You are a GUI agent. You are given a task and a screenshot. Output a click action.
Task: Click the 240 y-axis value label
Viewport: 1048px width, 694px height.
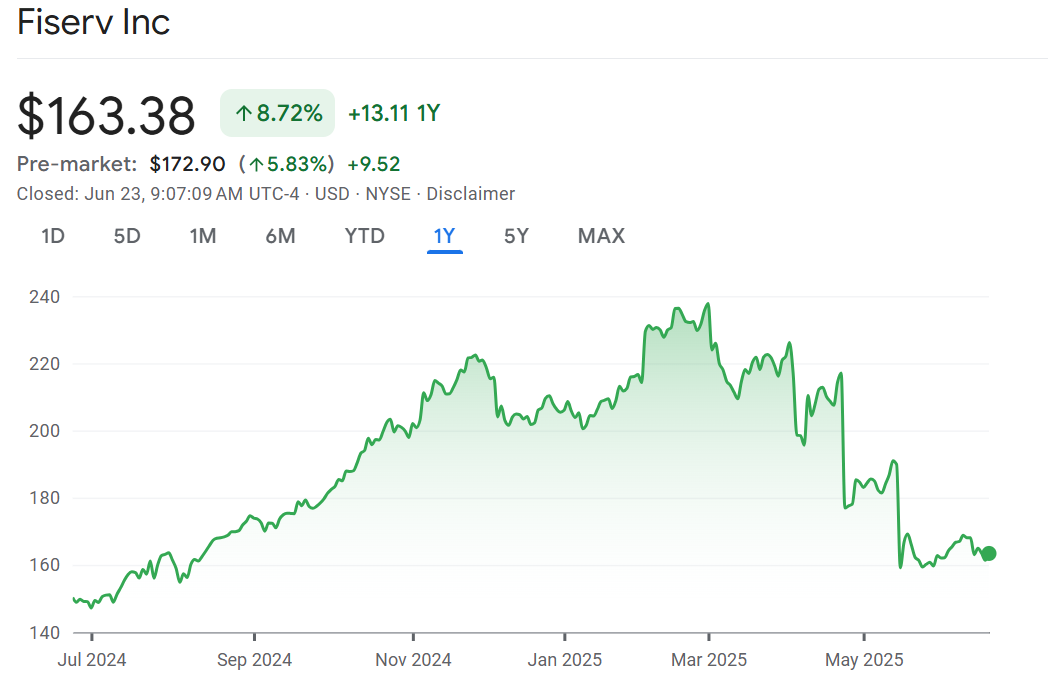[x=46, y=297]
